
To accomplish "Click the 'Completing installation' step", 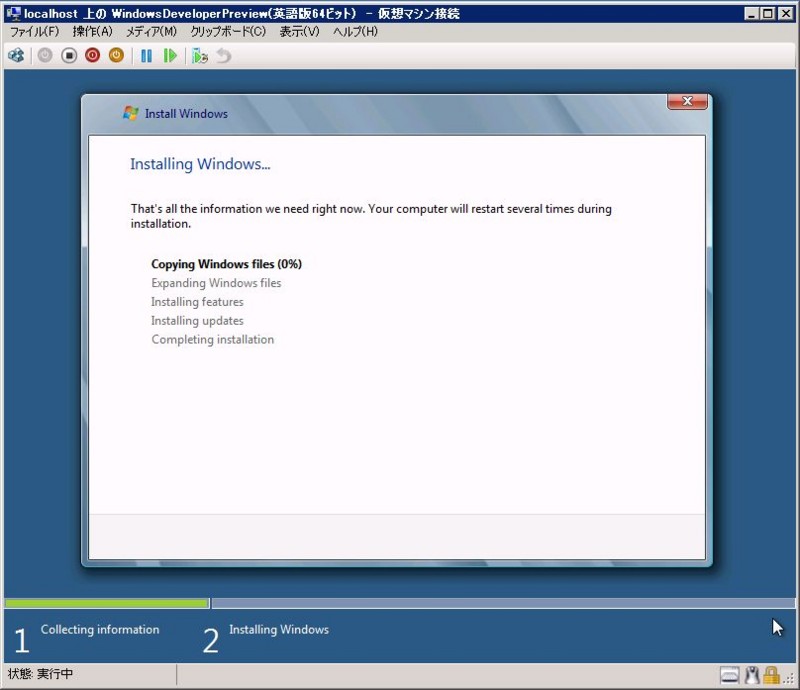I will (x=212, y=339).
